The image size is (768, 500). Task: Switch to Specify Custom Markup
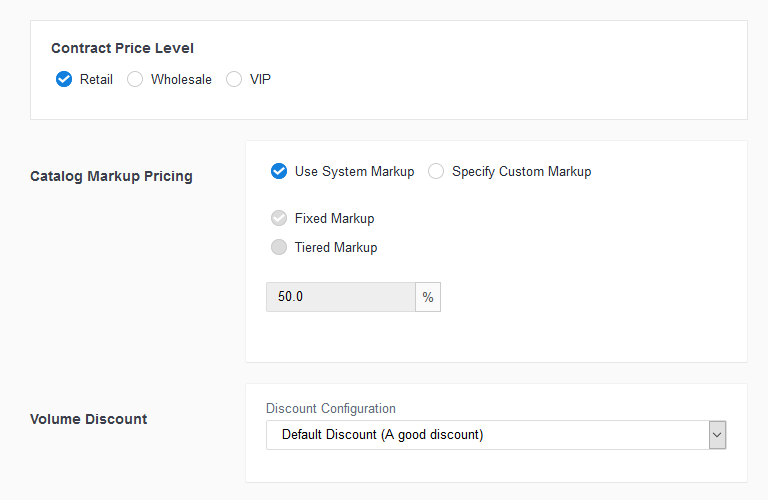pos(436,171)
